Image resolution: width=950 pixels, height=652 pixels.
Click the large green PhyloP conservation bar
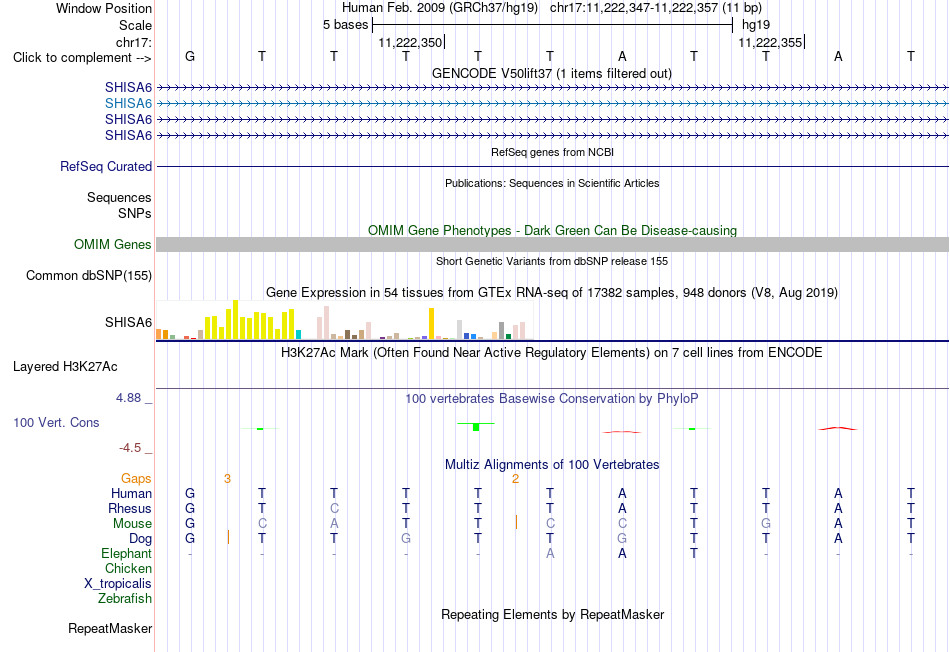pyautogui.click(x=476, y=427)
